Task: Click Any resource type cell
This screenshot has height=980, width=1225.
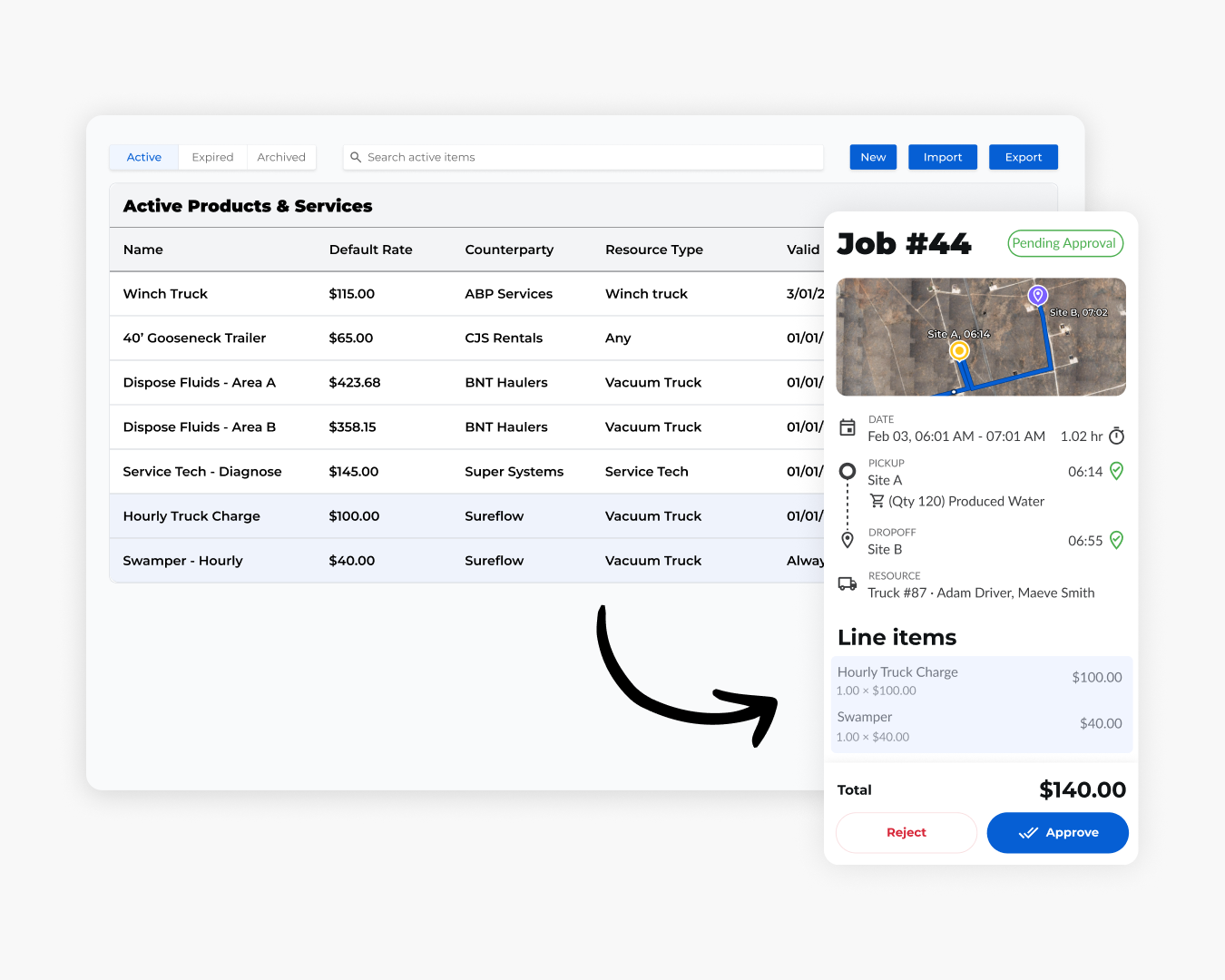Action: pyautogui.click(x=618, y=338)
